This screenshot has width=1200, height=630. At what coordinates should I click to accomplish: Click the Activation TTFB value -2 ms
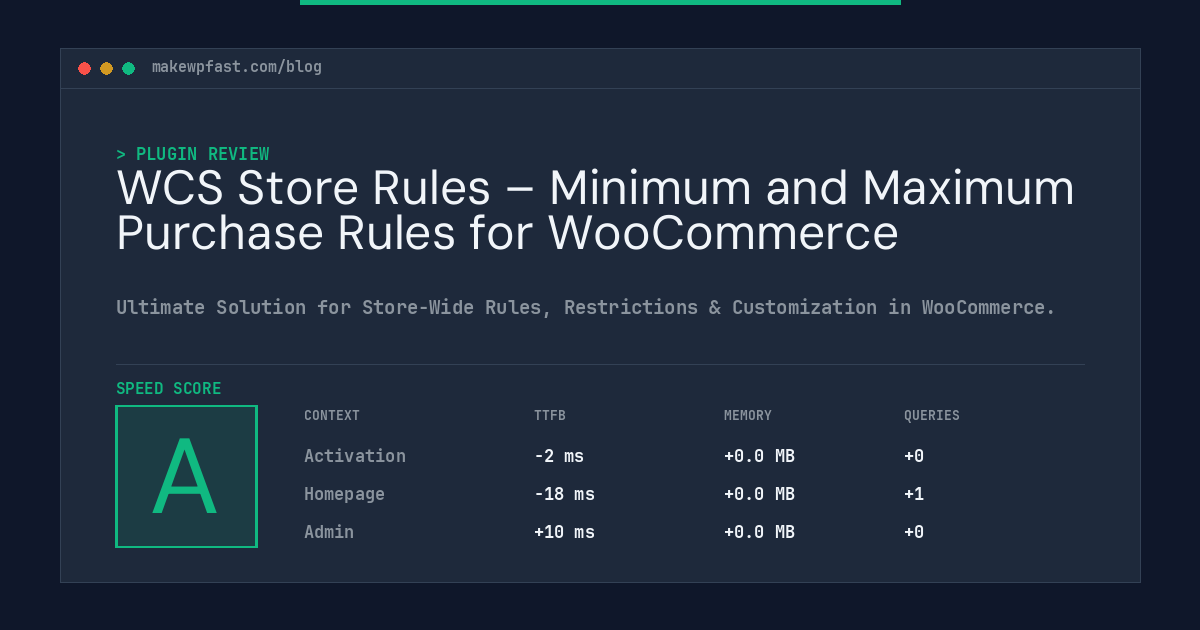pos(559,456)
